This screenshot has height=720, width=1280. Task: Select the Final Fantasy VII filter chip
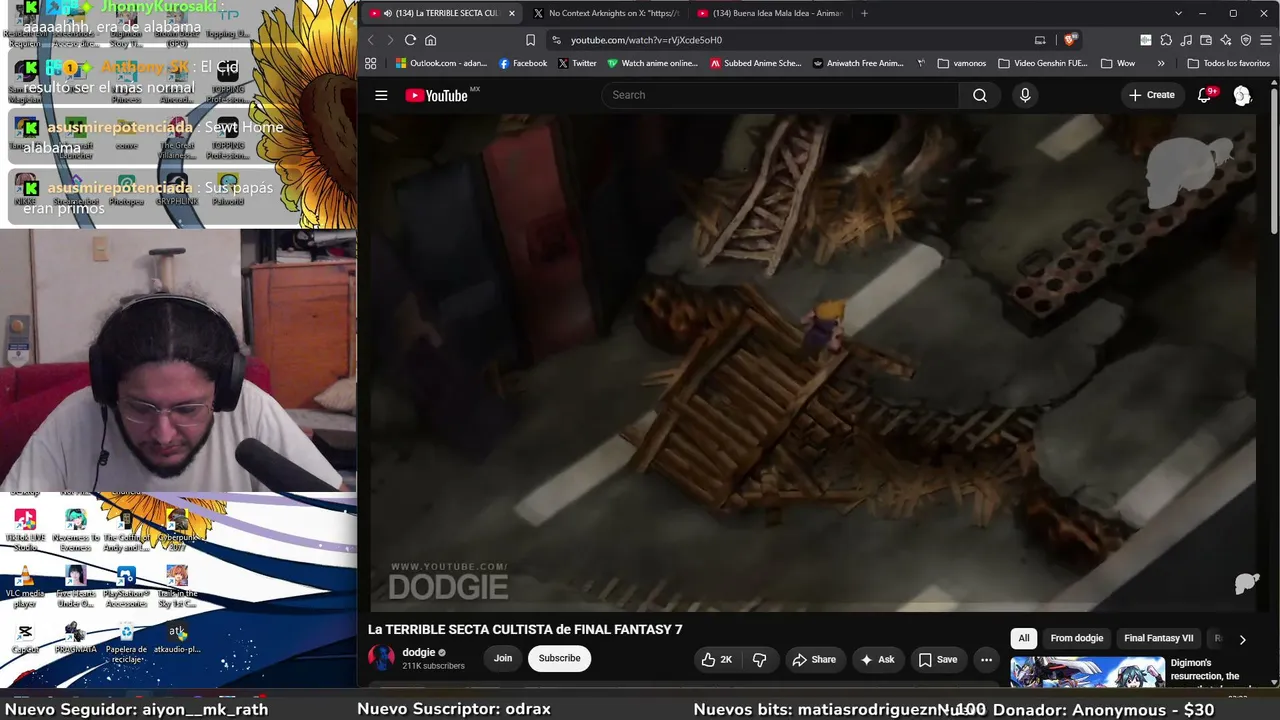[x=1159, y=638]
